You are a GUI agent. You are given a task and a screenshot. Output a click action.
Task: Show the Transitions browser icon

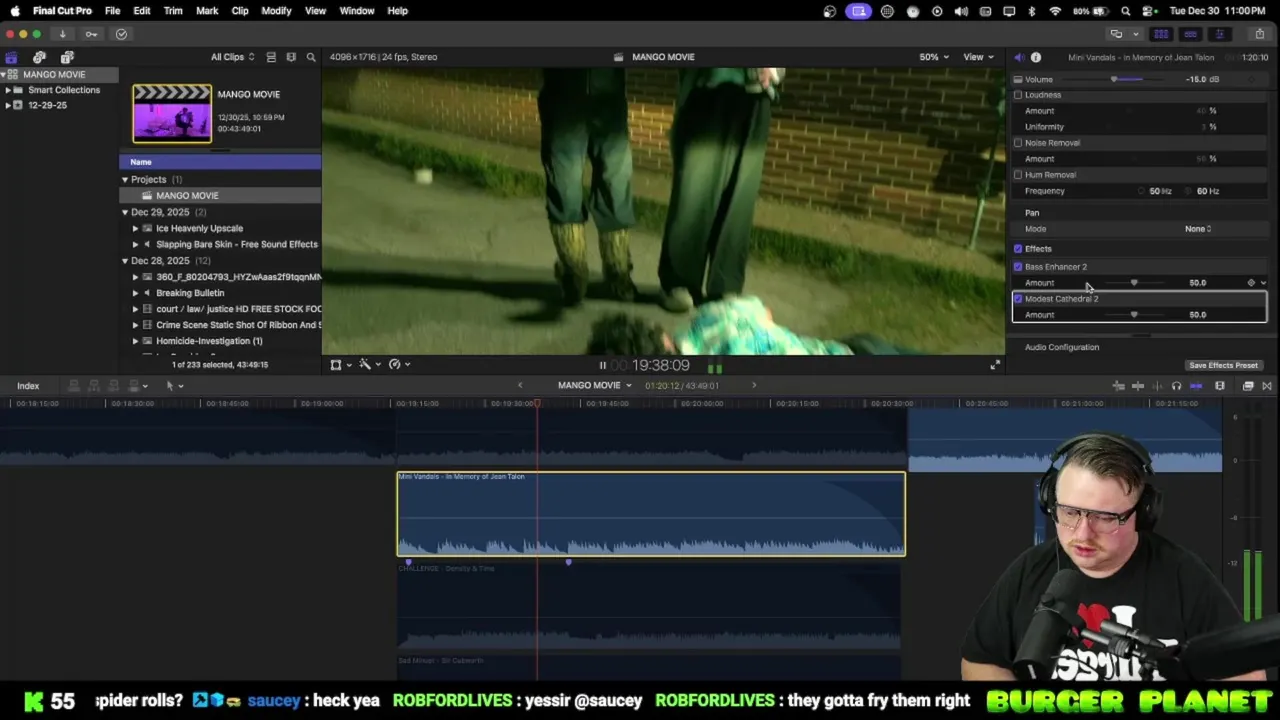click(1266, 386)
